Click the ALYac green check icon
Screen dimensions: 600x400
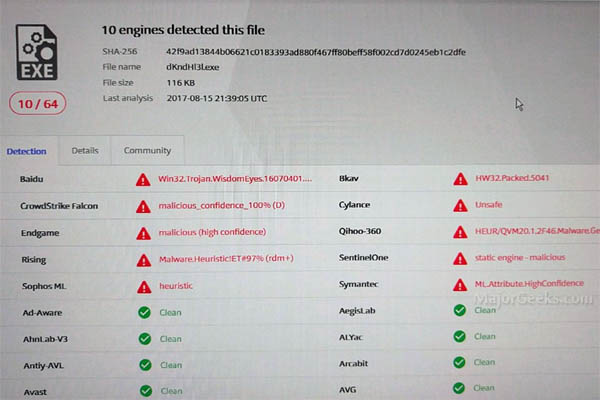tap(459, 336)
